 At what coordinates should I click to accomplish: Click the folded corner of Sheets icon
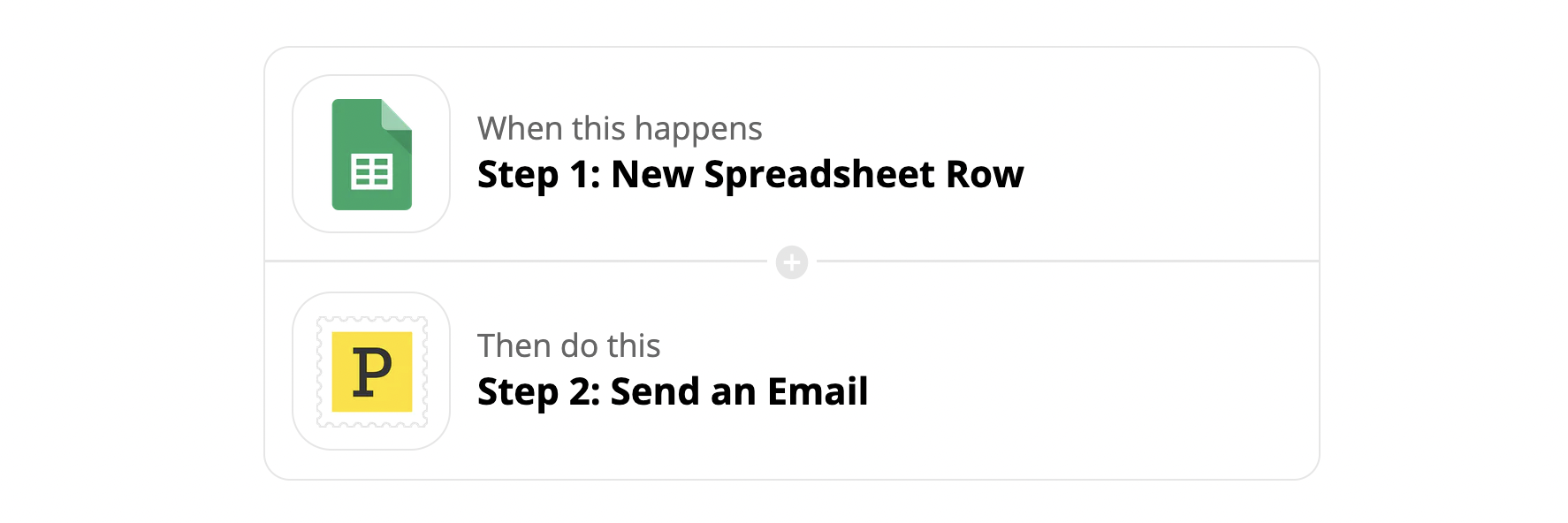click(396, 115)
